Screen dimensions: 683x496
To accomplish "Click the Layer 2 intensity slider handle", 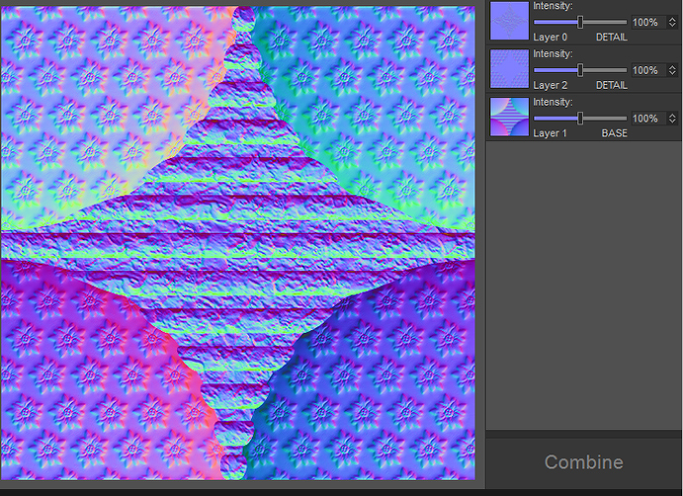I will (x=580, y=70).
